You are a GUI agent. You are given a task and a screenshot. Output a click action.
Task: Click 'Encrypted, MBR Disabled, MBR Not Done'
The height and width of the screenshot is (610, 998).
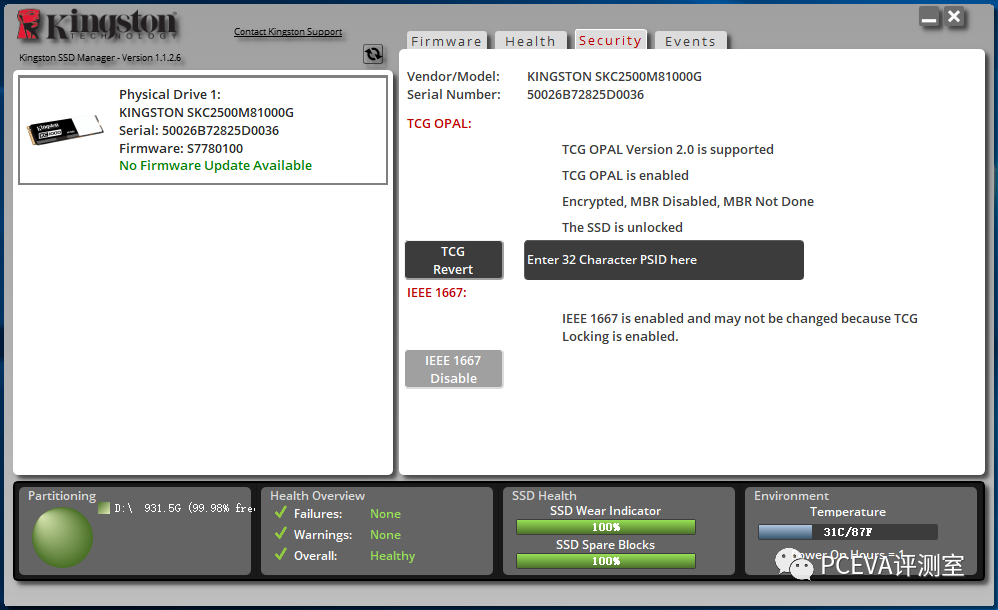pyautogui.click(x=687, y=202)
